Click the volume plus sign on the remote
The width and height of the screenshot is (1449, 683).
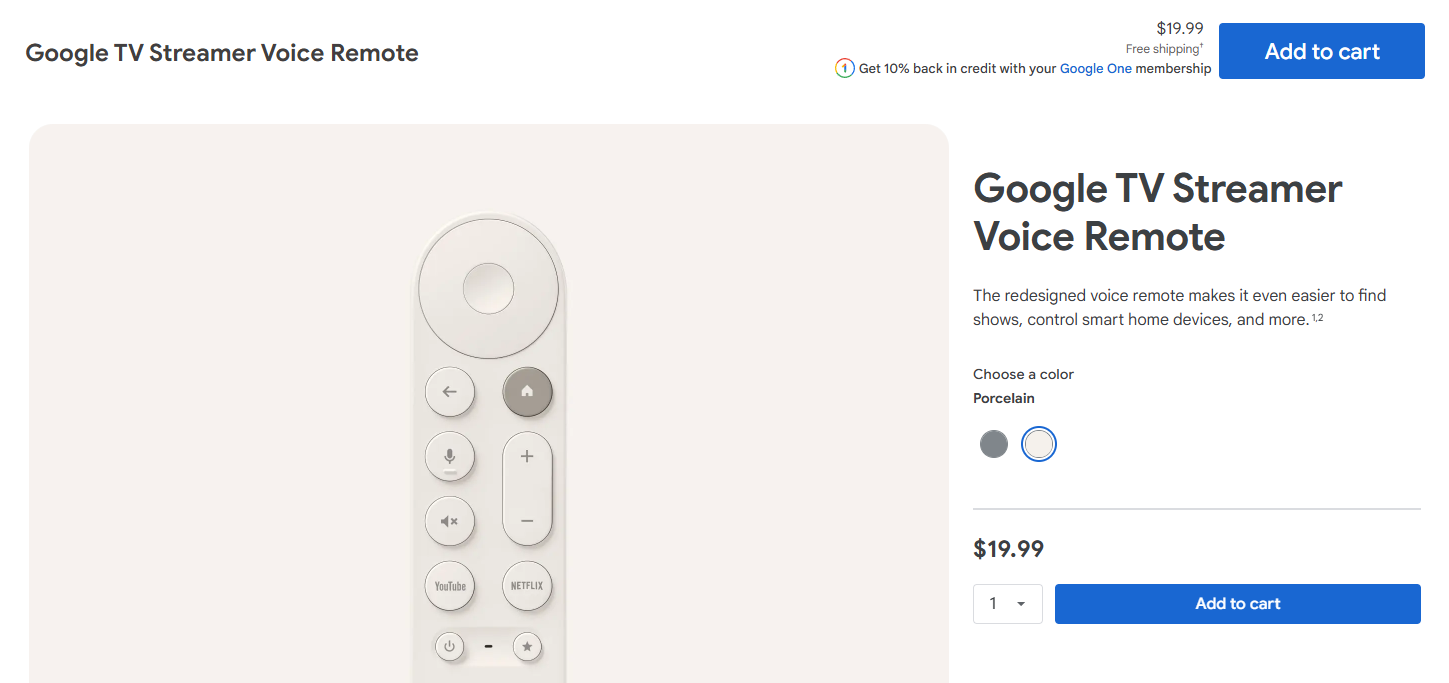527,457
